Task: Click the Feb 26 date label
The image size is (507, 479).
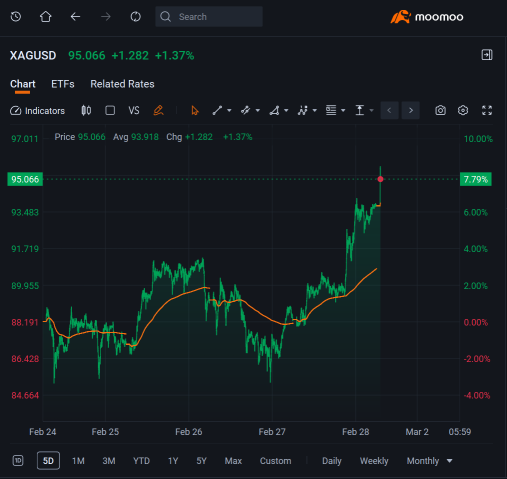Action: coord(189,432)
